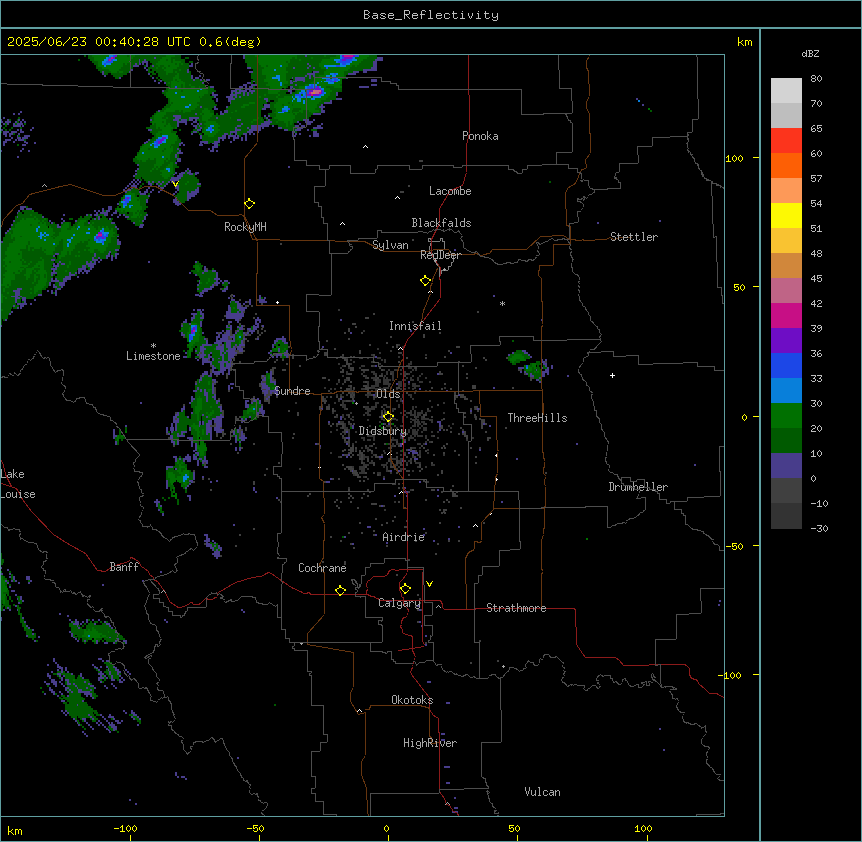
Task: Click the white 80 dBZ legend swatch
Action: (x=786, y=91)
